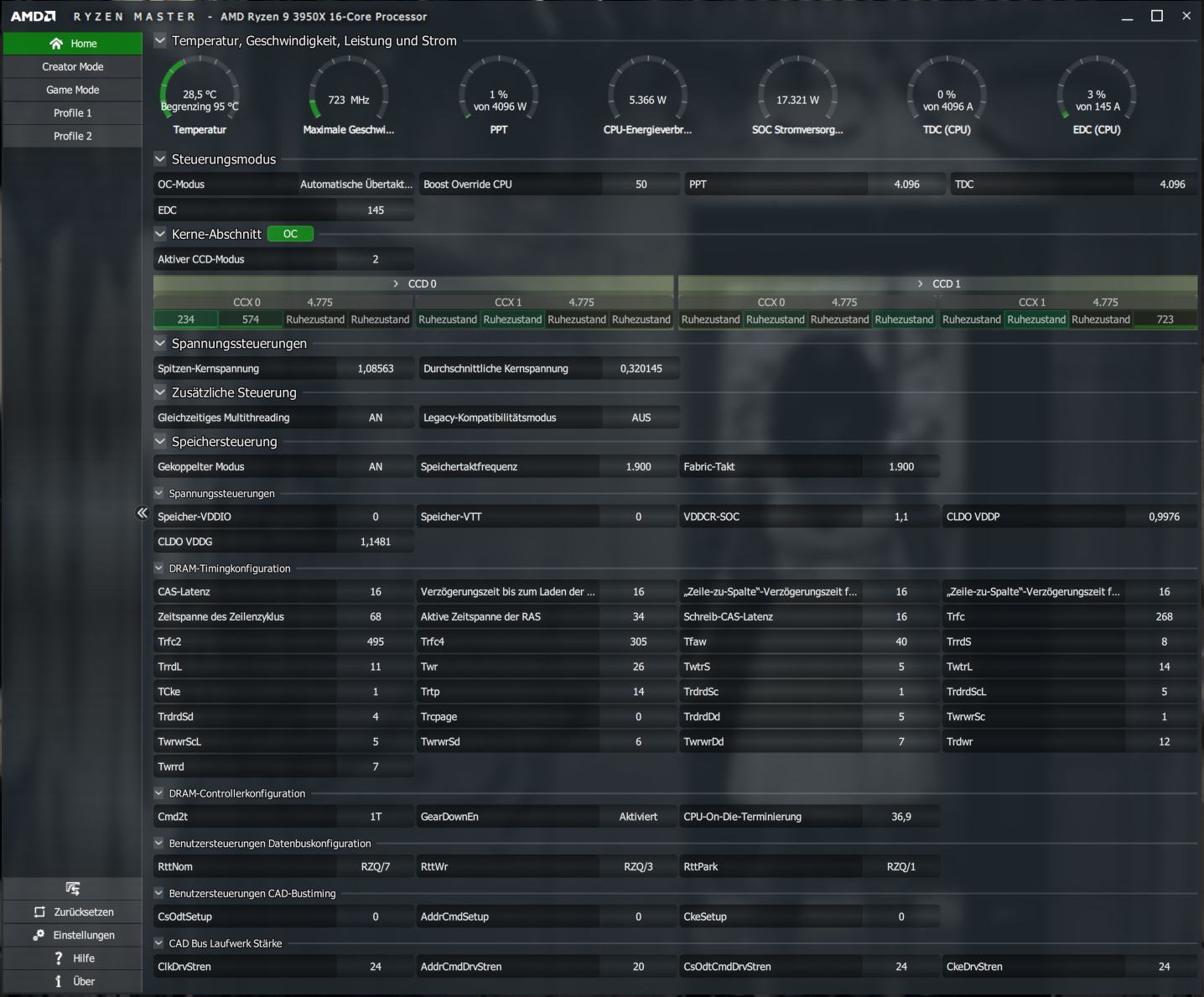The width and height of the screenshot is (1204, 997).
Task: Click the import/export profile icon above Zurücksetzen
Action: (73, 888)
